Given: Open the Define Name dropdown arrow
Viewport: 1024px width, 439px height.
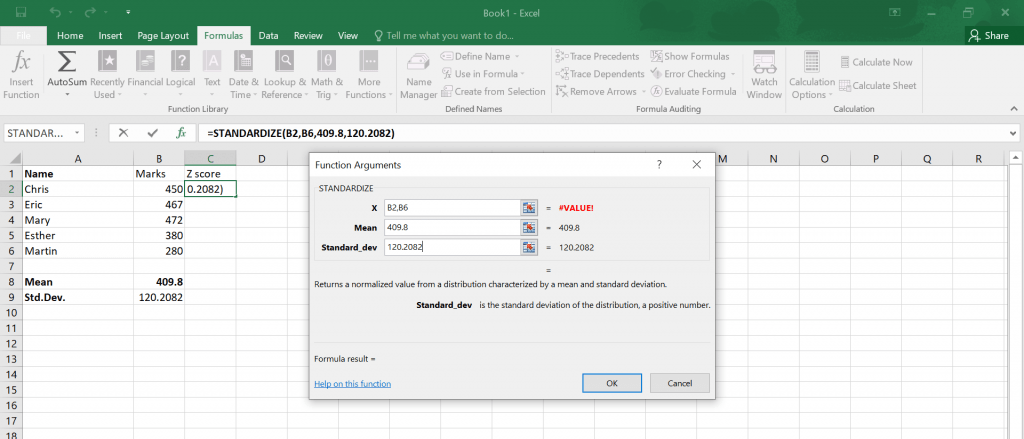Looking at the screenshot, I should (517, 56).
